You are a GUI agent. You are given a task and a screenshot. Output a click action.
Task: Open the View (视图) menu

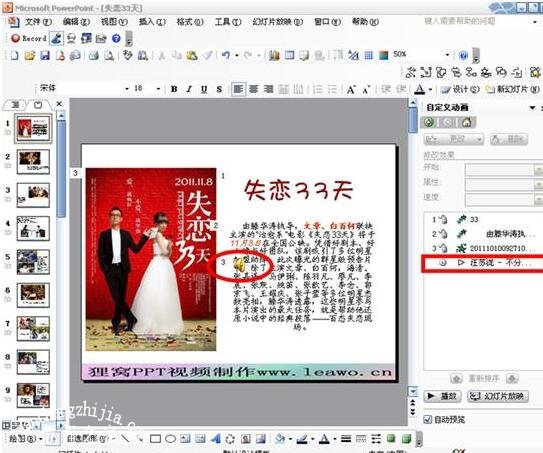coord(114,22)
